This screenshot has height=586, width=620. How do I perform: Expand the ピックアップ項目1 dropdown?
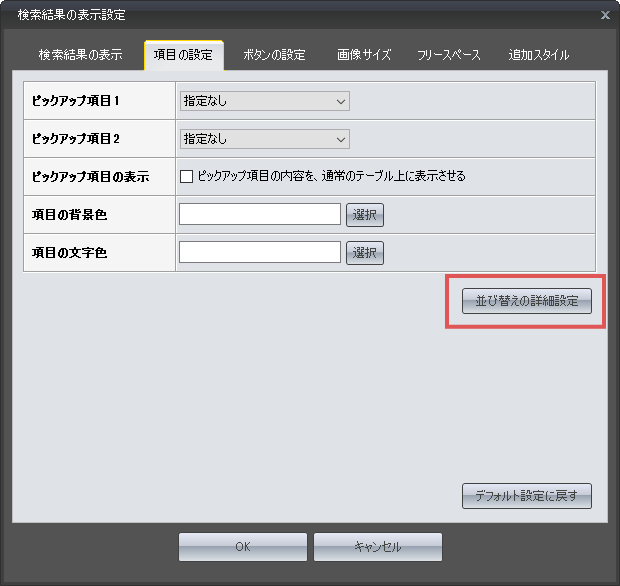[264, 101]
